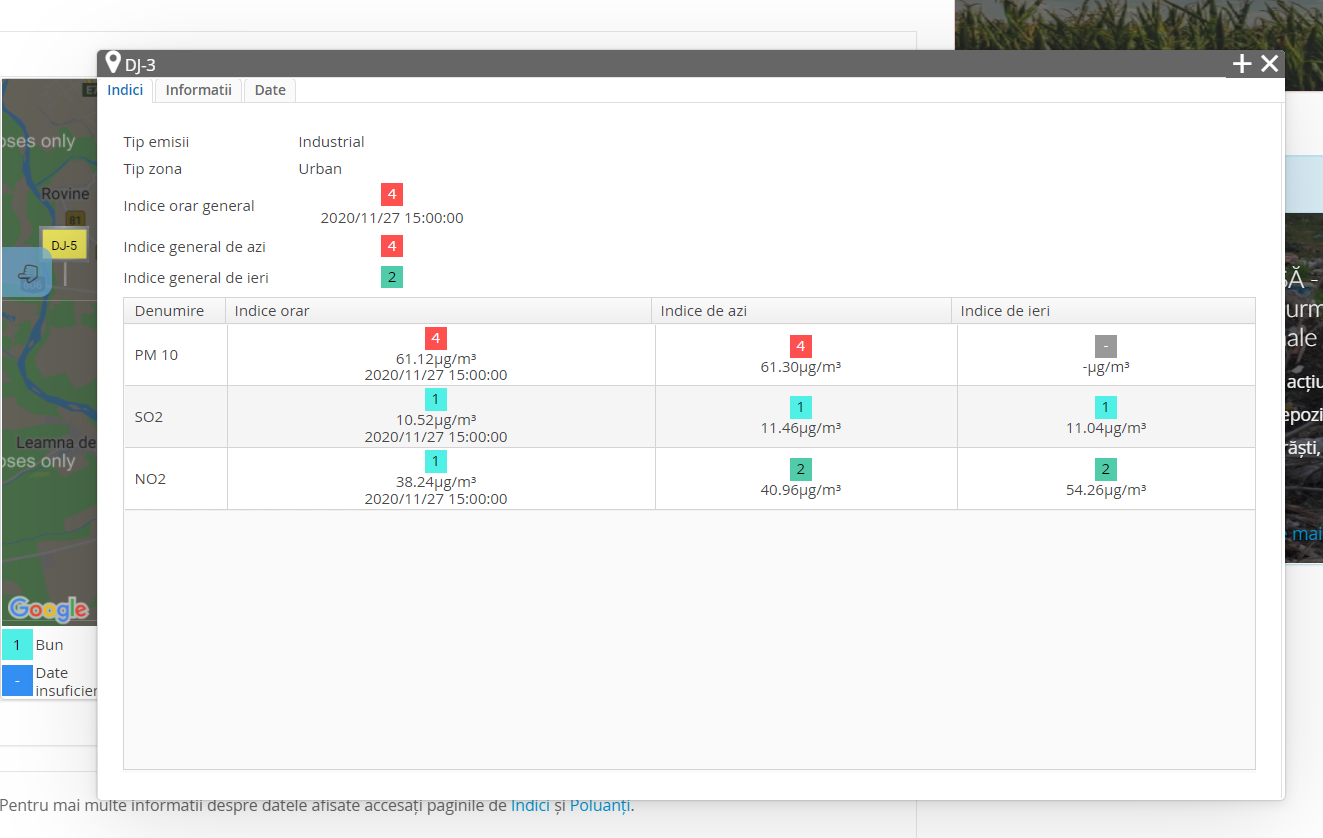This screenshot has width=1323, height=838.
Task: Maximize the dialog with the plus icon
Action: tap(1241, 64)
